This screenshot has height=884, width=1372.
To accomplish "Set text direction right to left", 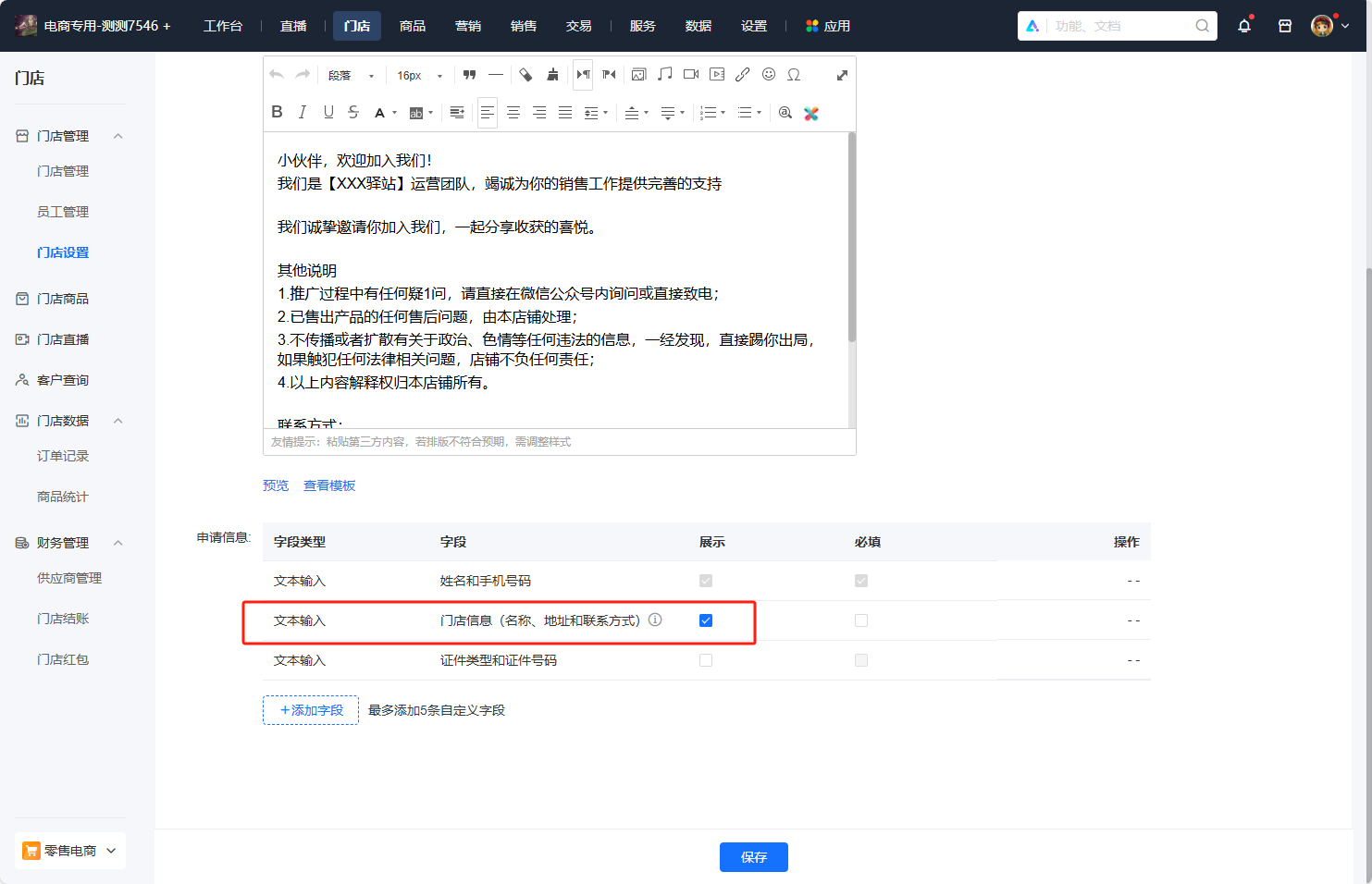I will [609, 75].
